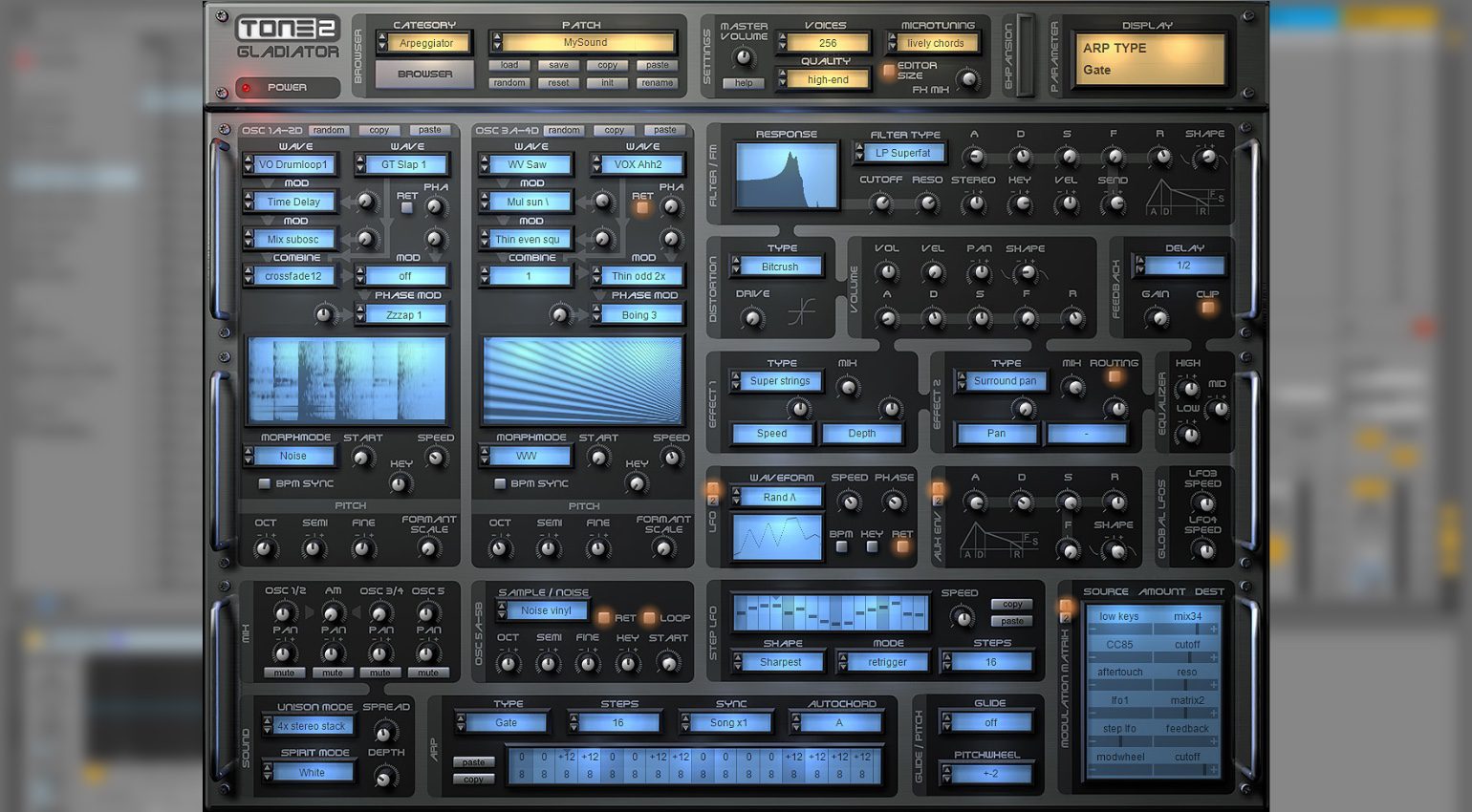Open the Voices dropdown showing 256
1472x812 pixels.
coord(825,43)
